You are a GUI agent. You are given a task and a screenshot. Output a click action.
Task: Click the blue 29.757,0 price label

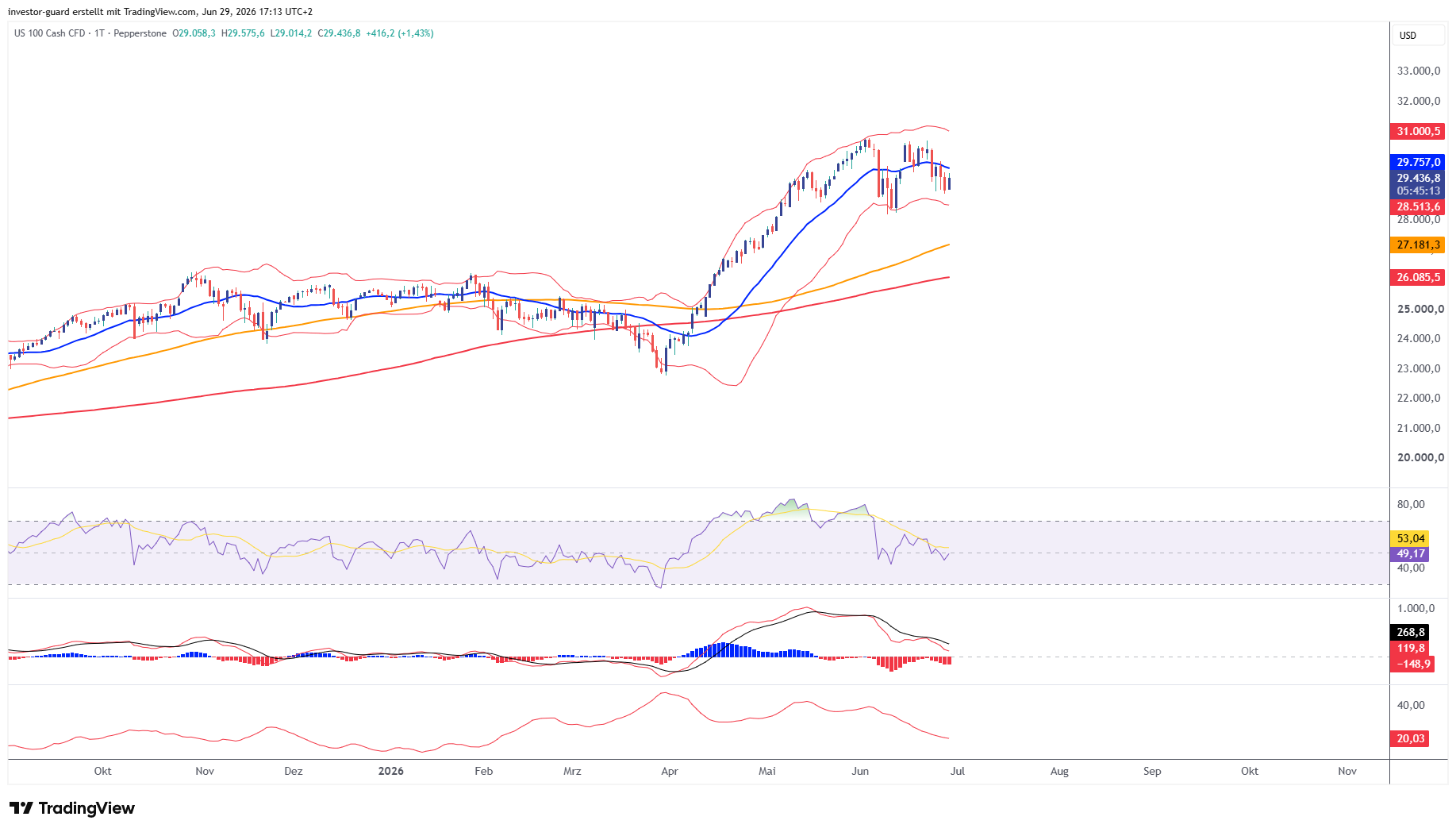1418,162
